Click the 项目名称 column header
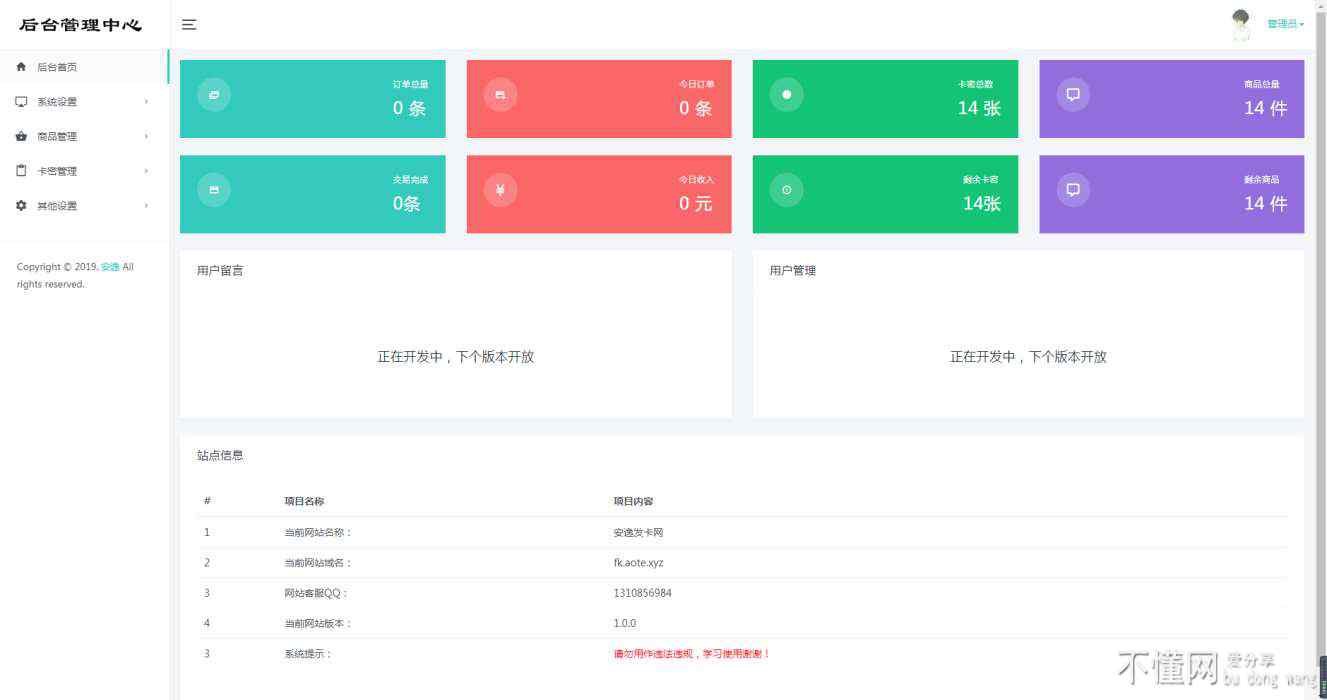Image resolution: width=1327 pixels, height=700 pixels. pyautogui.click(x=304, y=501)
